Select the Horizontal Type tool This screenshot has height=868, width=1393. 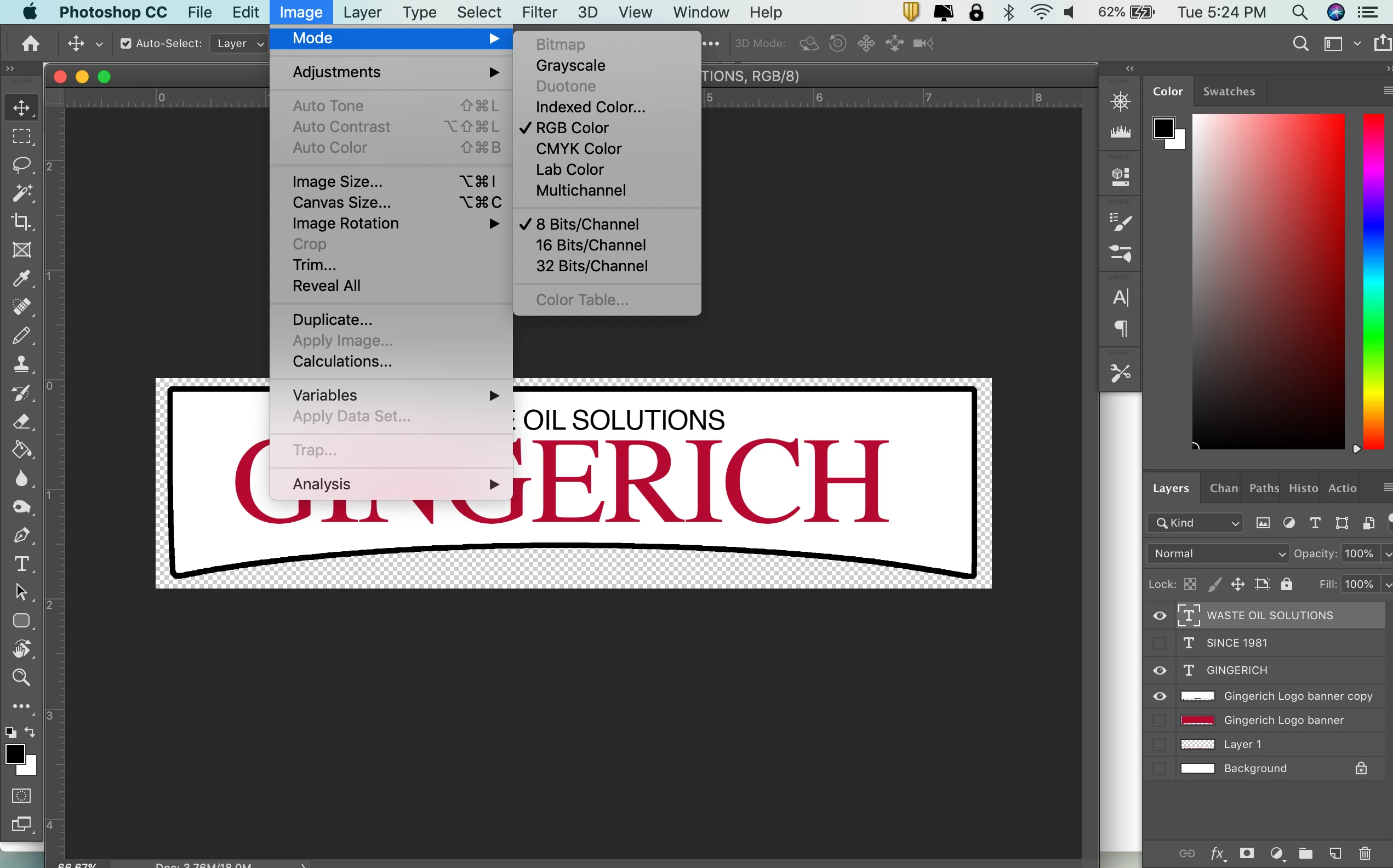click(22, 564)
